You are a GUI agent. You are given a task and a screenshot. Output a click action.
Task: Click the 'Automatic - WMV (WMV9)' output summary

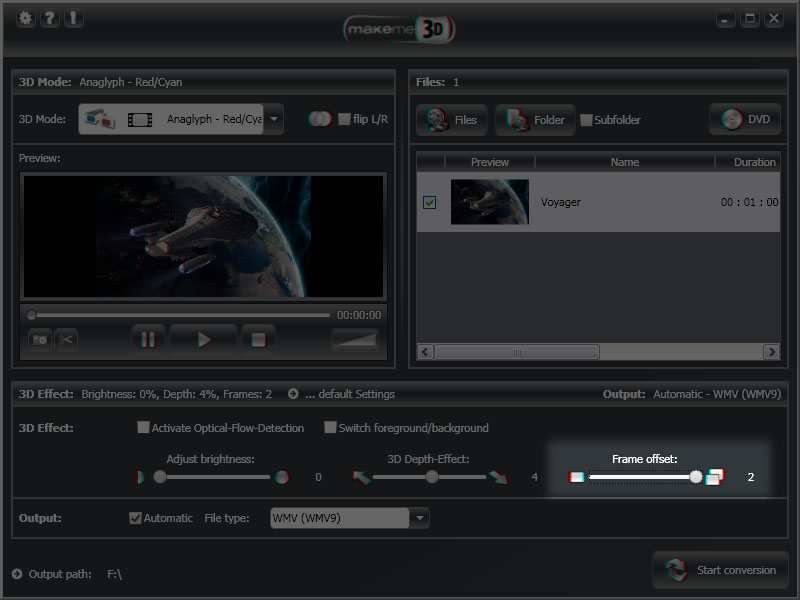point(717,394)
